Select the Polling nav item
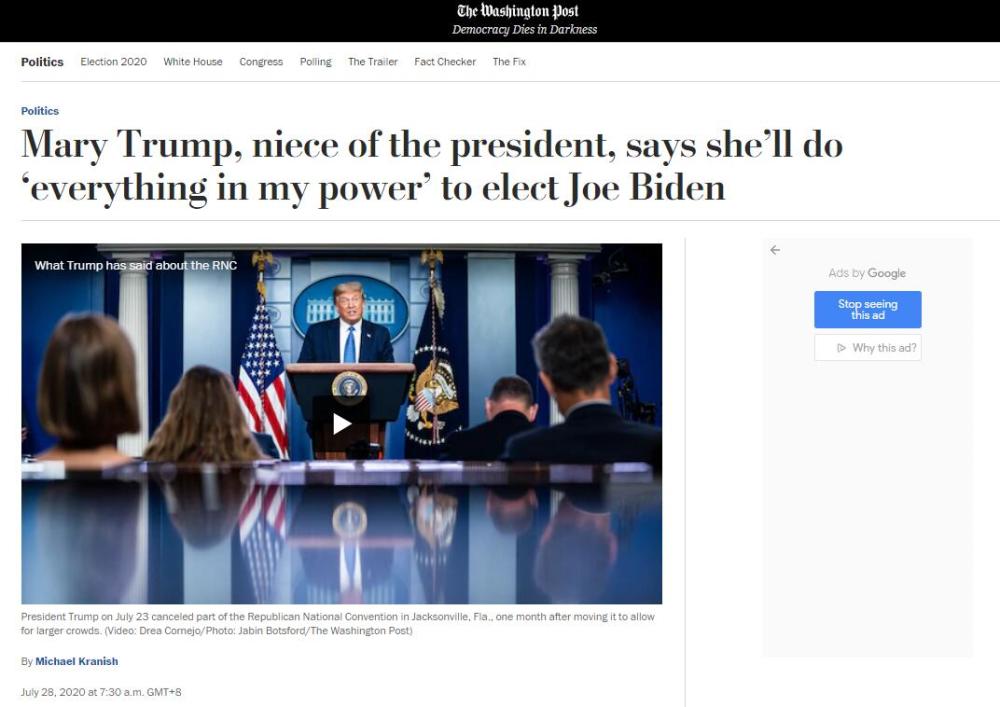1000x707 pixels. click(x=316, y=62)
